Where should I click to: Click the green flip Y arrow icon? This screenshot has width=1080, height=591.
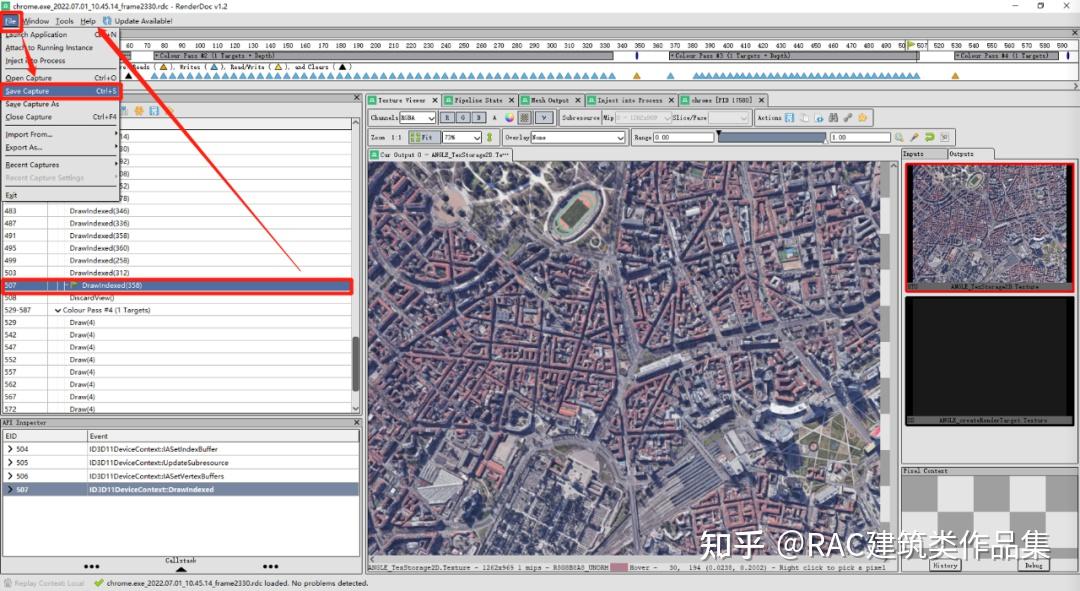point(490,137)
